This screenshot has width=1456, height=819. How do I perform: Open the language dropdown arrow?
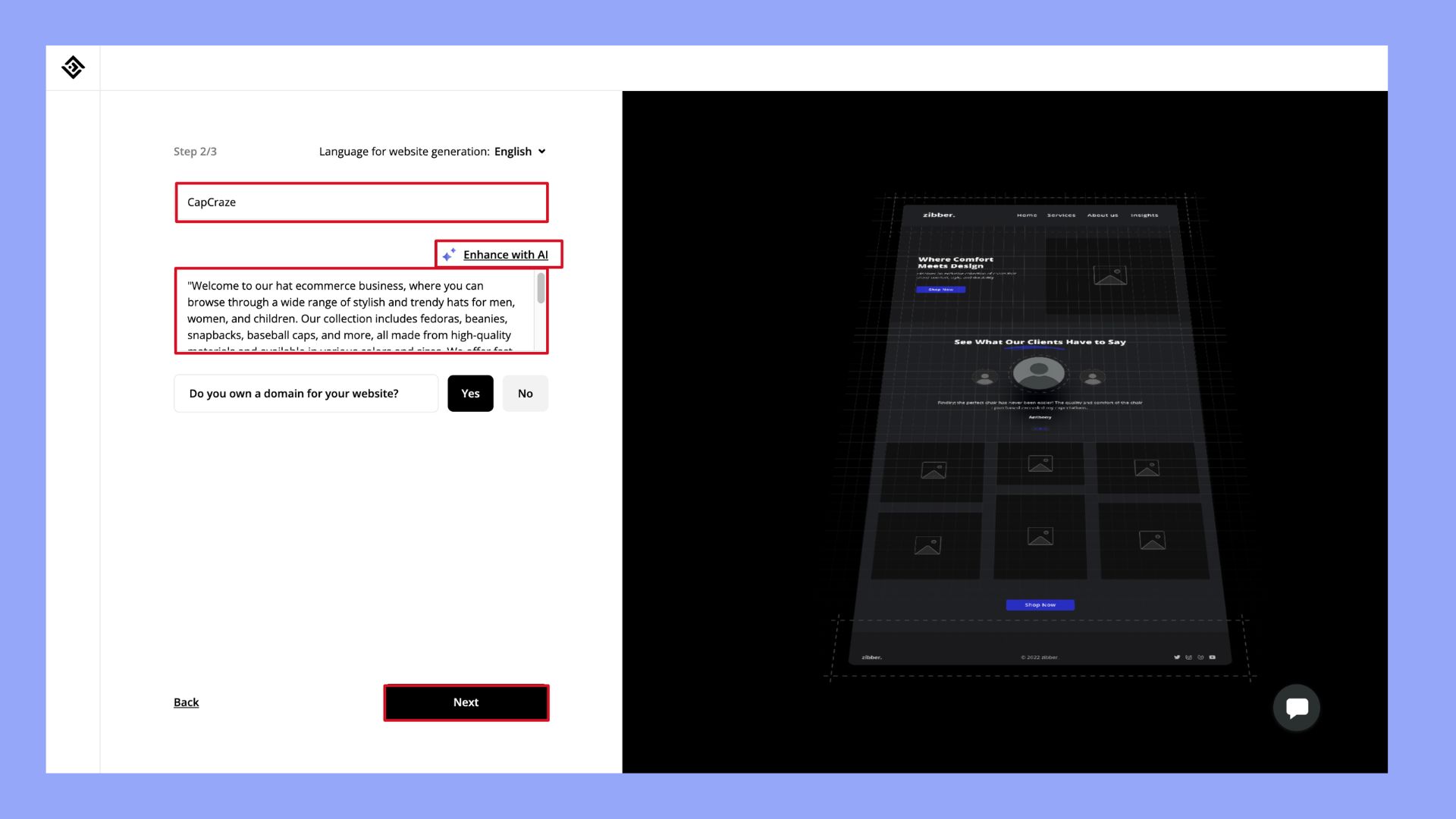[542, 151]
